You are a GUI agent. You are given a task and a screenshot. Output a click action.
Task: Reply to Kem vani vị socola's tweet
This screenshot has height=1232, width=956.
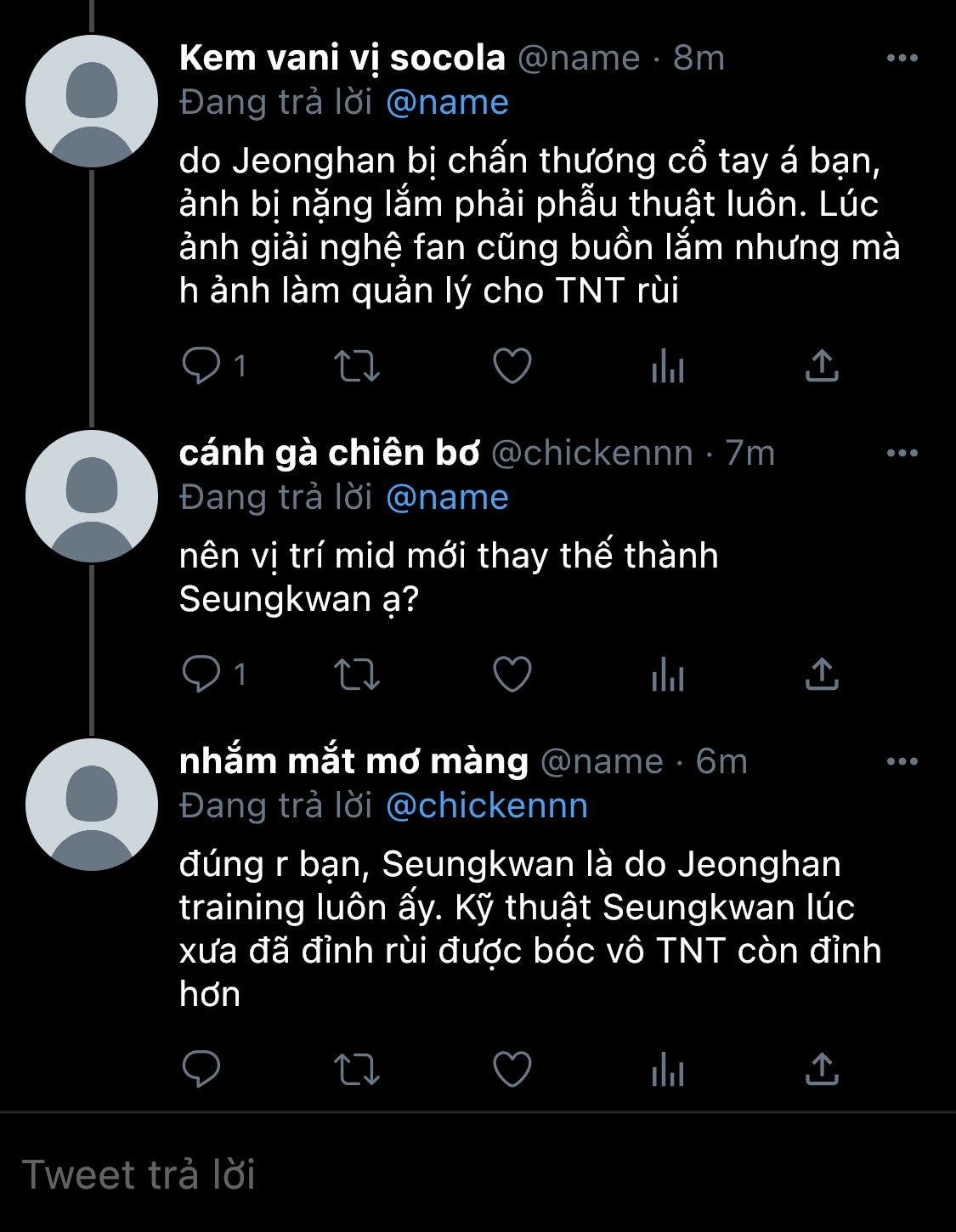tap(201, 366)
